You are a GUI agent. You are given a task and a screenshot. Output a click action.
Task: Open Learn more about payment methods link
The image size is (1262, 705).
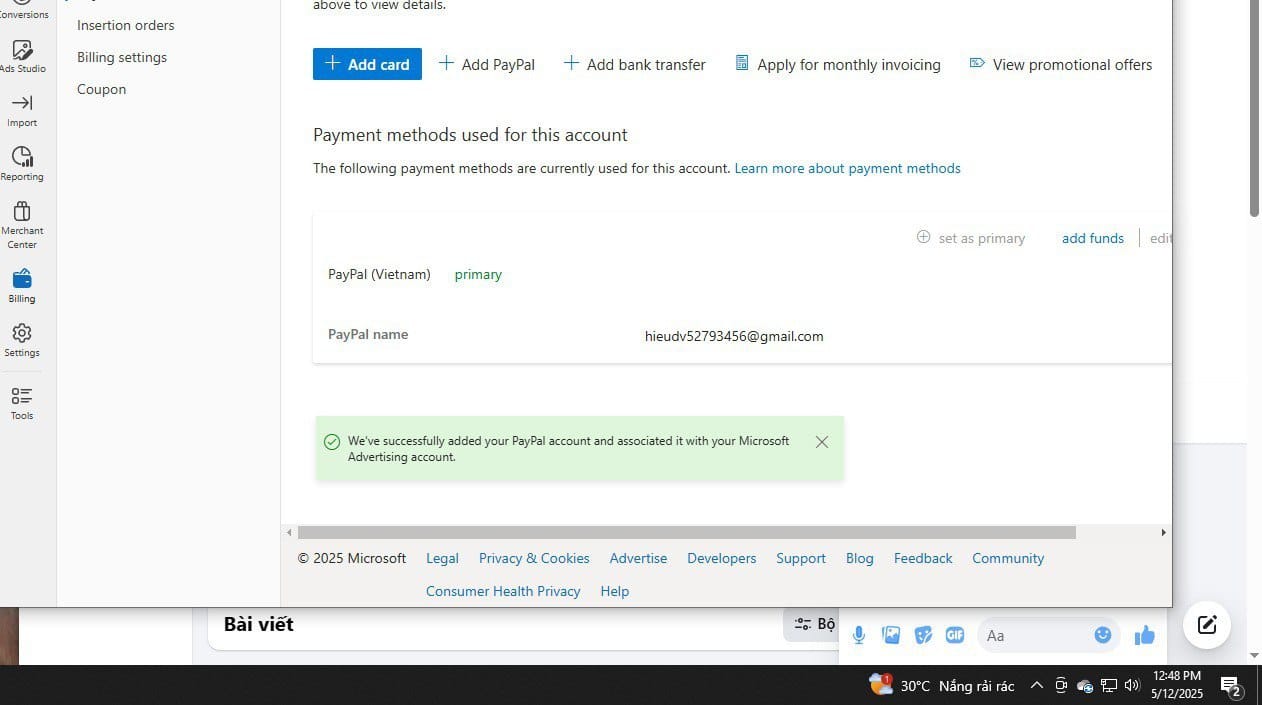point(848,168)
